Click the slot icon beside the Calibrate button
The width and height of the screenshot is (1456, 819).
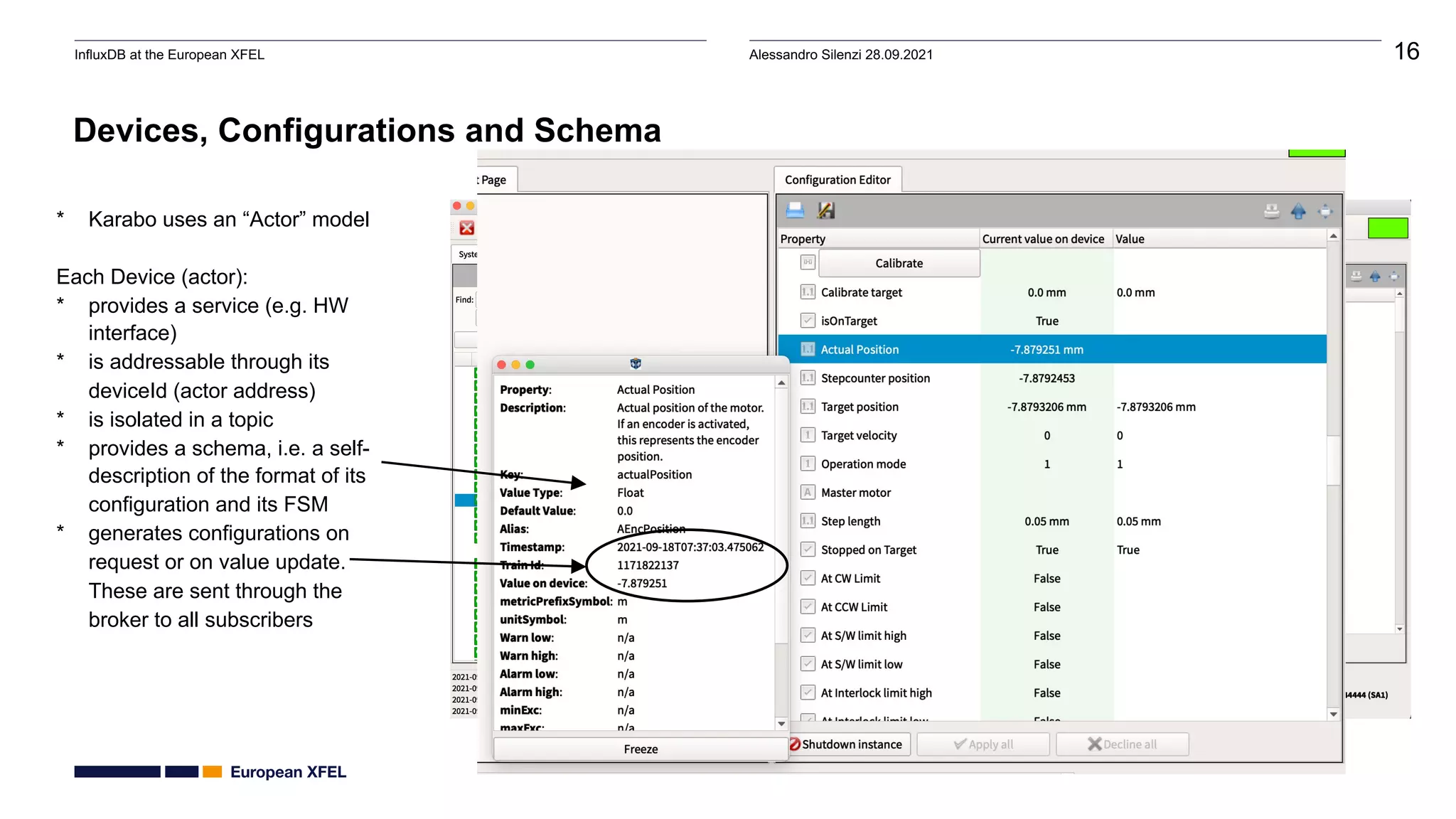(808, 262)
